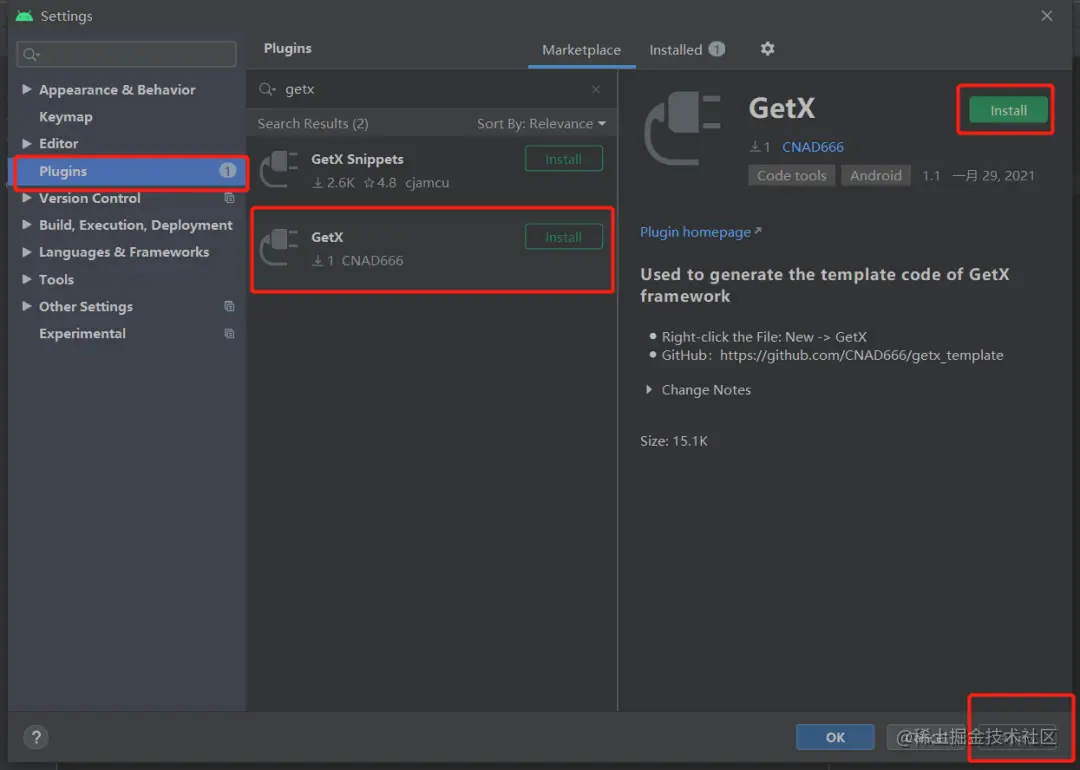Open the plugins gear settings icon

767,49
